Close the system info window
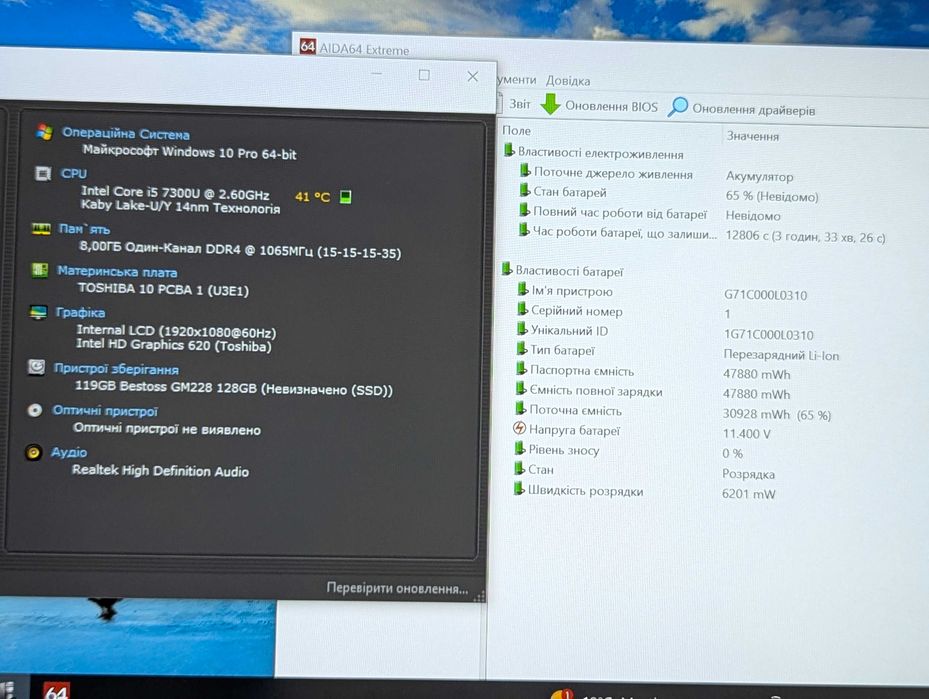This screenshot has width=929, height=699. coord(472,76)
